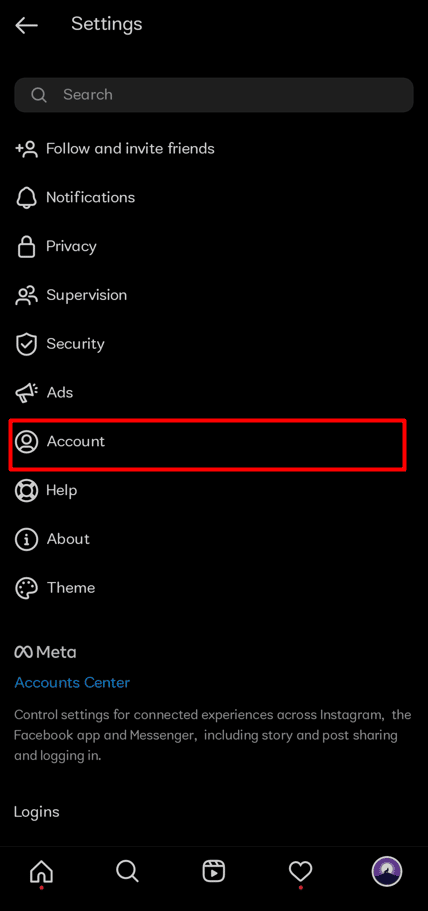Tap the lifebuoy icon for Help

26,490
